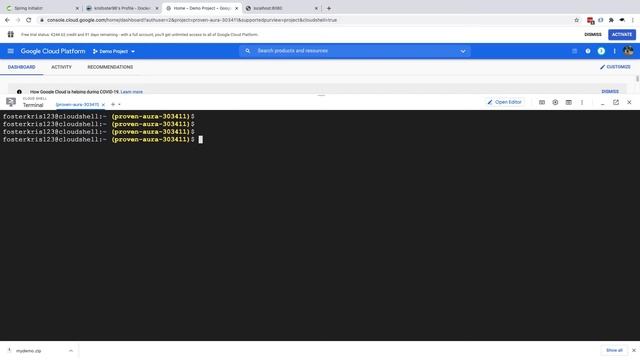Click the dashboard vertical scrollbar

point(637,78)
